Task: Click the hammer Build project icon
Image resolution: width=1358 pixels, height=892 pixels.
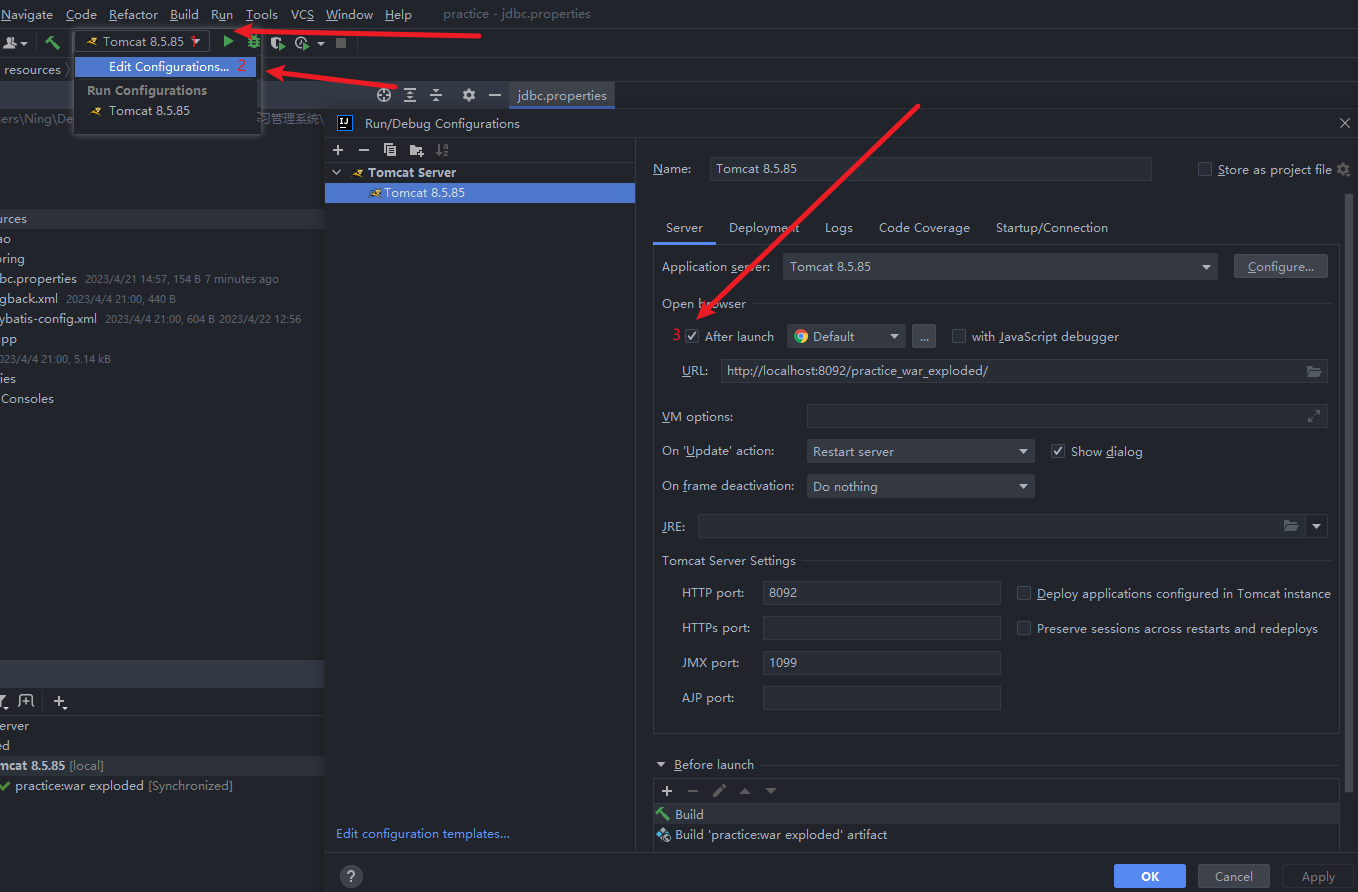Action: [52, 42]
